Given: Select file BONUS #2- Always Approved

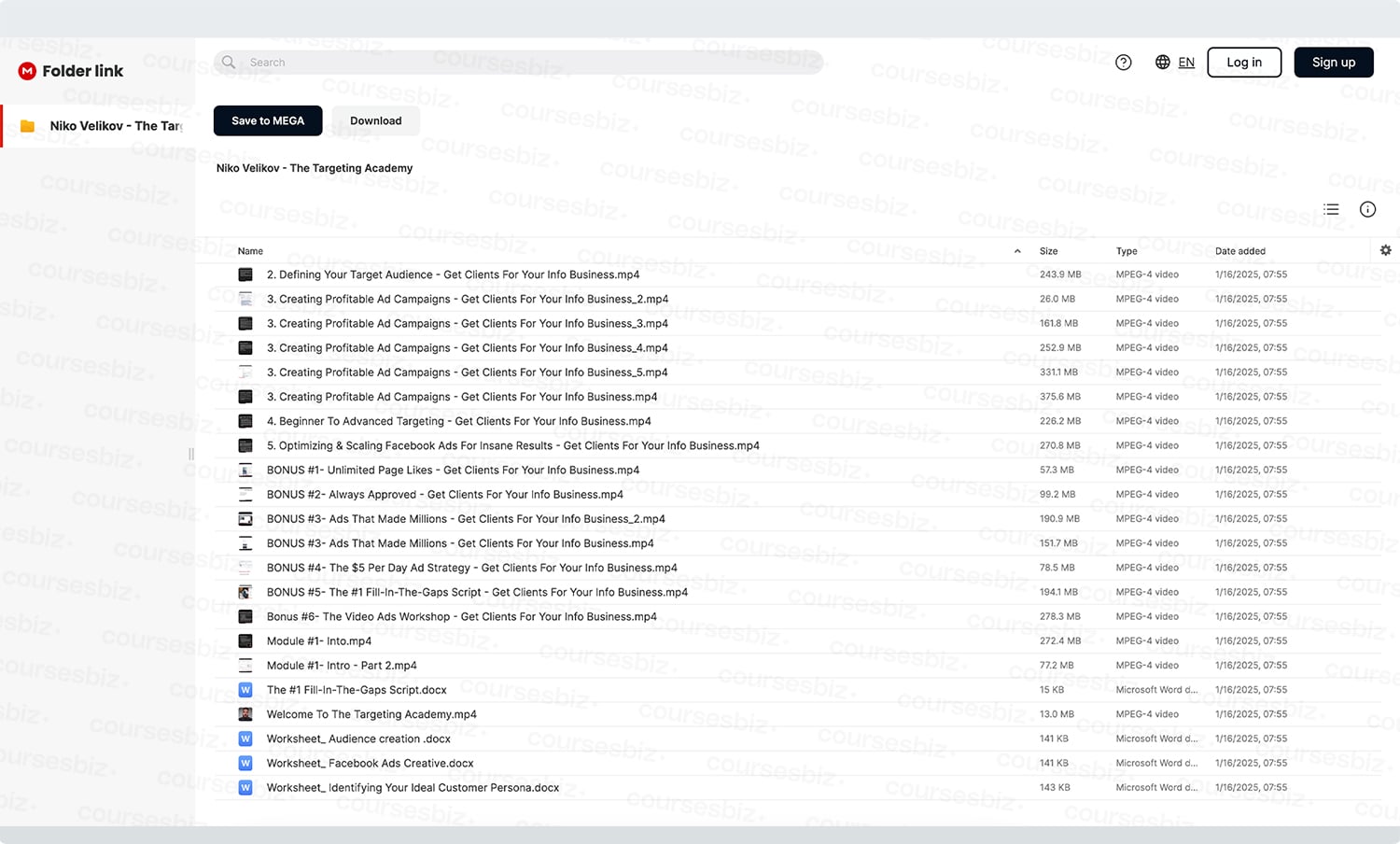Looking at the screenshot, I should point(445,494).
